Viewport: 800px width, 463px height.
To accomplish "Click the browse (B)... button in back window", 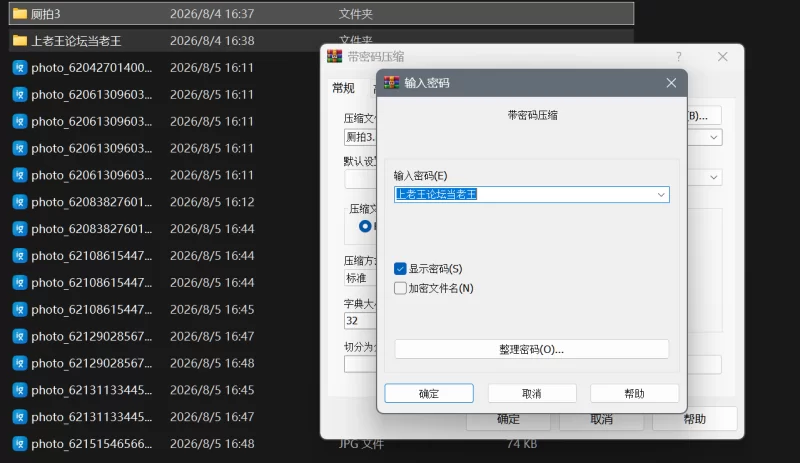I will pyautogui.click(x=704, y=116).
